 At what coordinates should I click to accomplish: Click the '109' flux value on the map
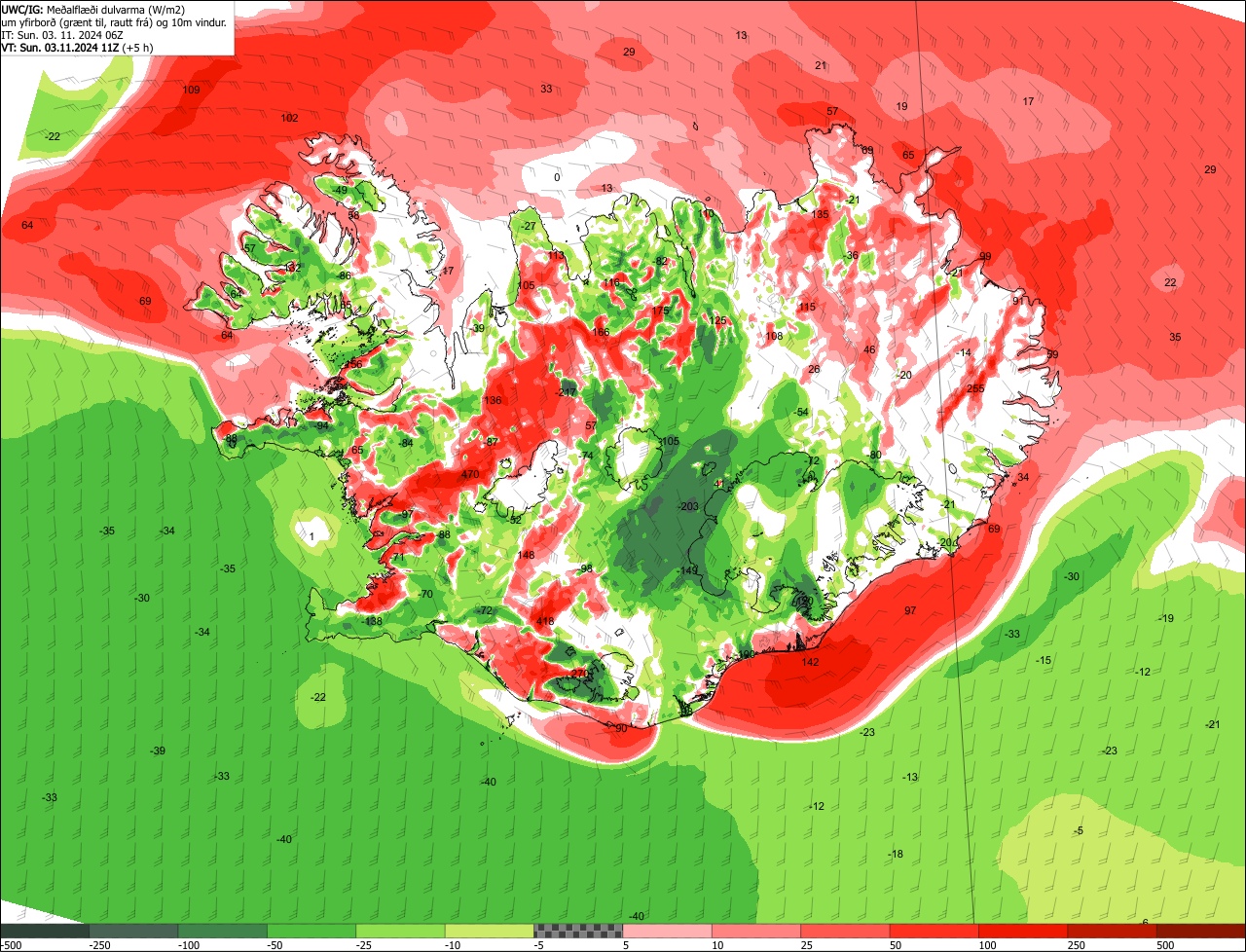[x=191, y=90]
